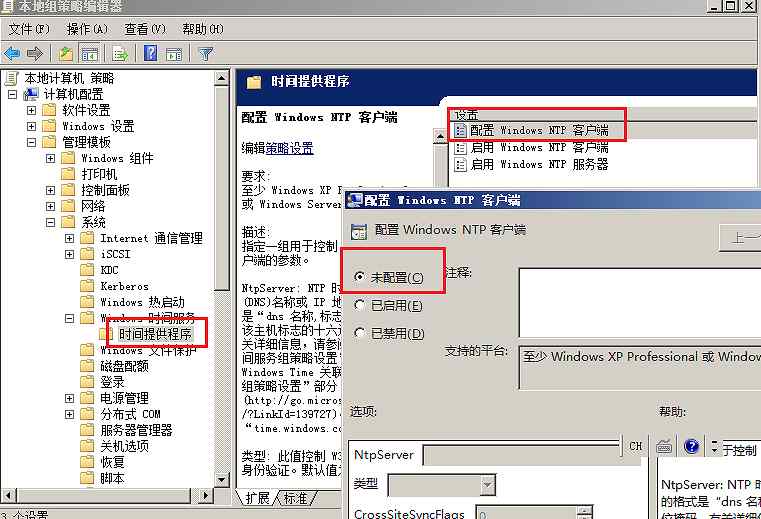
Task: Toggle the Show/Hide action pane icon
Action: pos(174,53)
